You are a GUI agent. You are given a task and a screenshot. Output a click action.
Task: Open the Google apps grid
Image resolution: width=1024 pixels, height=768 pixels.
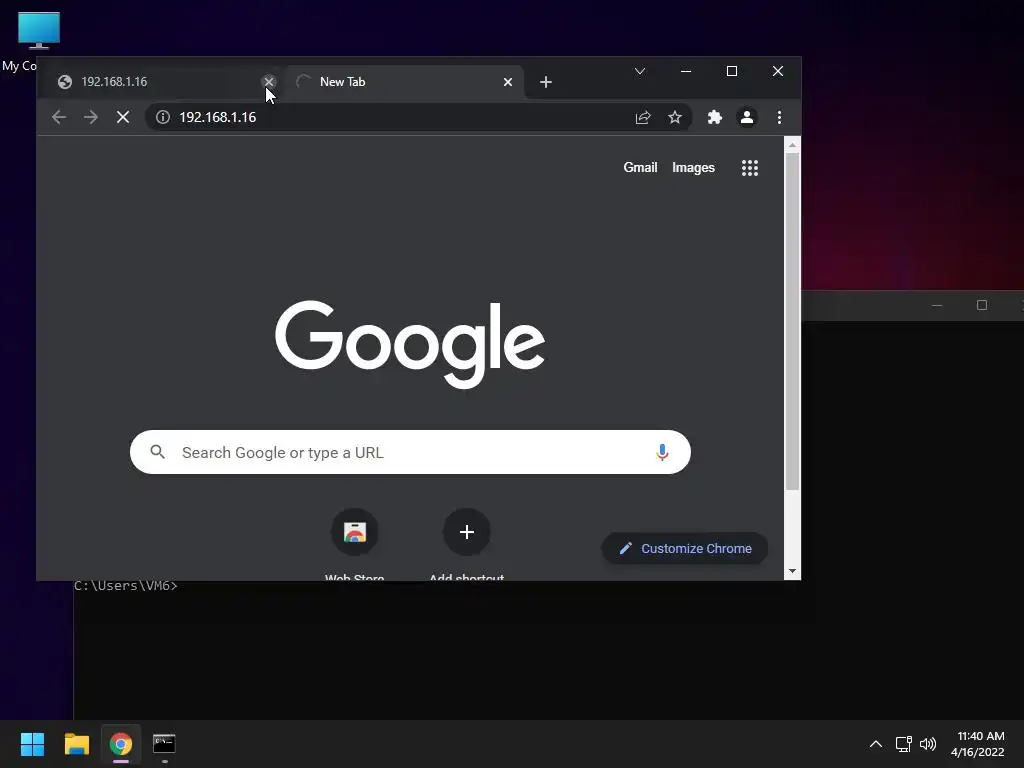point(750,168)
